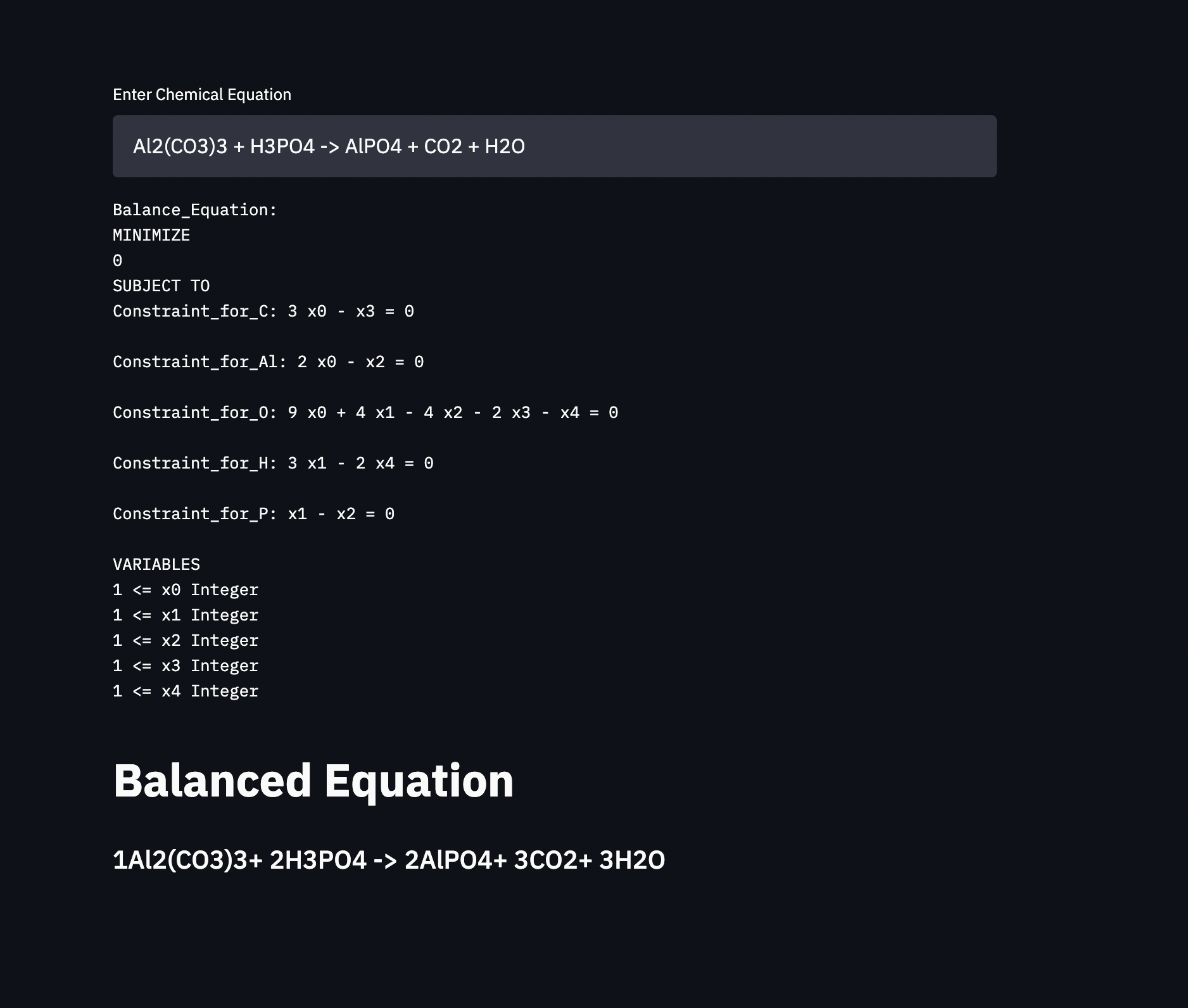Select the Constraint_for_O line
Viewport: 1188px width, 1008px height.
(365, 413)
